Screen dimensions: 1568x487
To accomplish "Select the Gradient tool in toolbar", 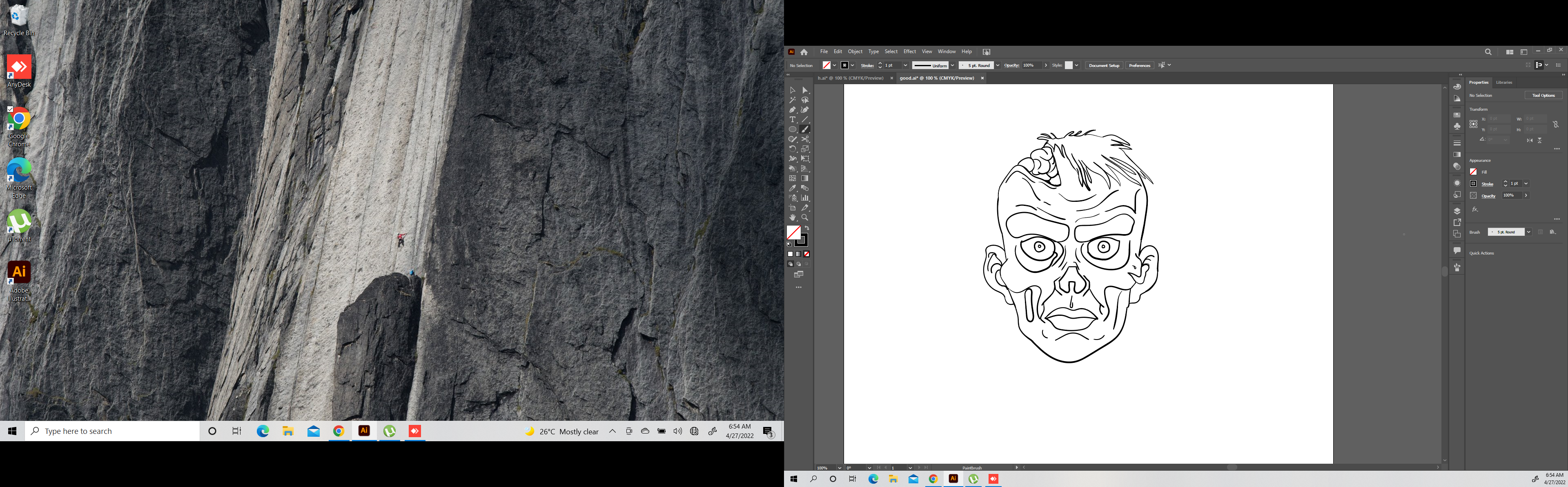I will pos(805,179).
